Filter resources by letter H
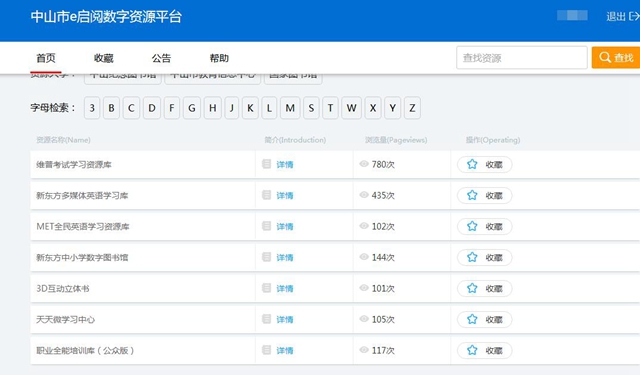This screenshot has width=640, height=375. tap(213, 108)
